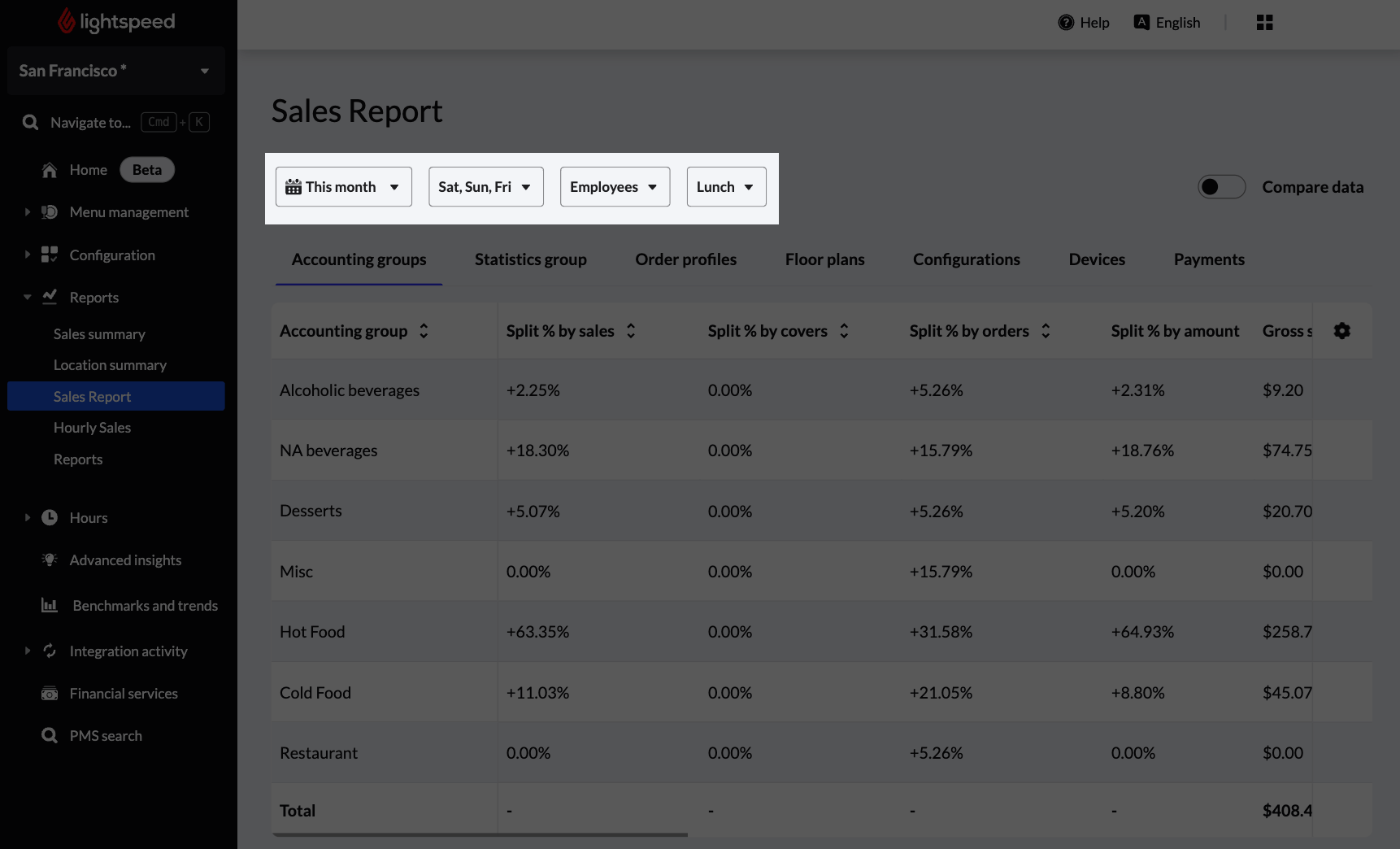Open the Sat, Sun, Fri days dropdown
The image size is (1400, 849).
486,187
